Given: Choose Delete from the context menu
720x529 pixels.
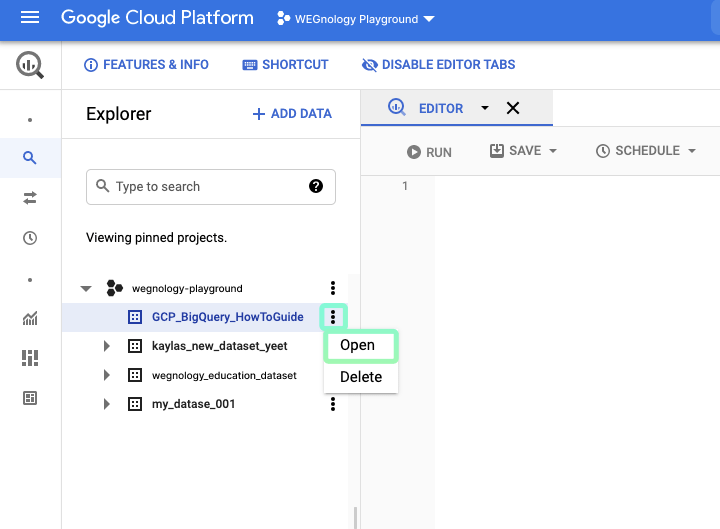Looking at the screenshot, I should click(x=361, y=377).
